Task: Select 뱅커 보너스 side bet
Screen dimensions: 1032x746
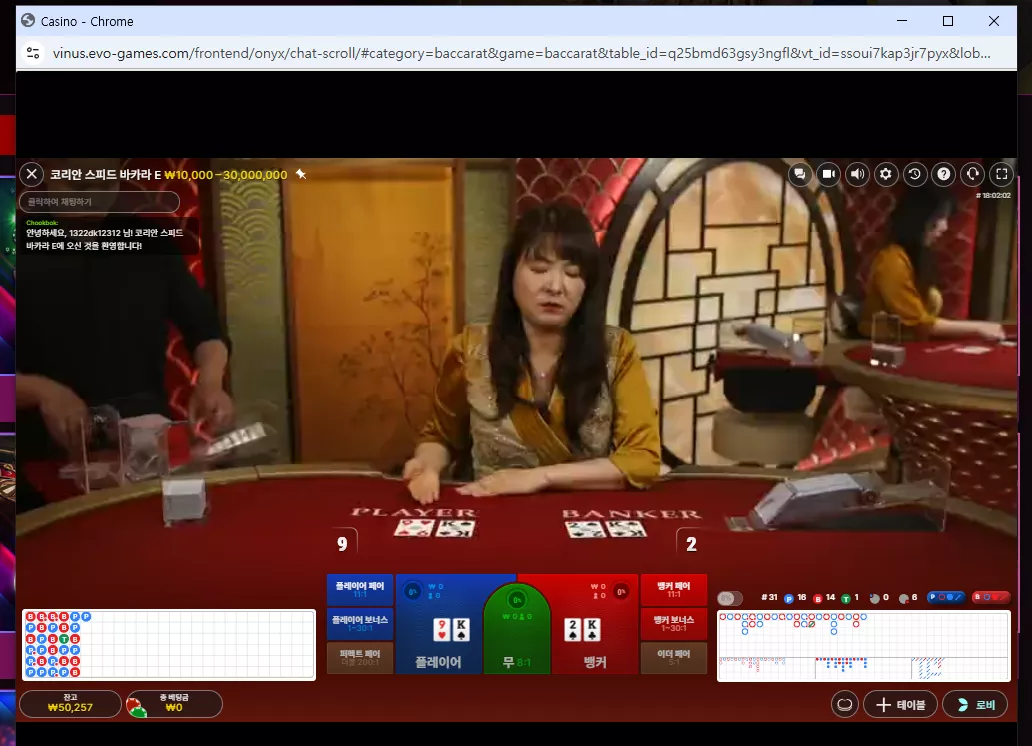Action: 673,624
